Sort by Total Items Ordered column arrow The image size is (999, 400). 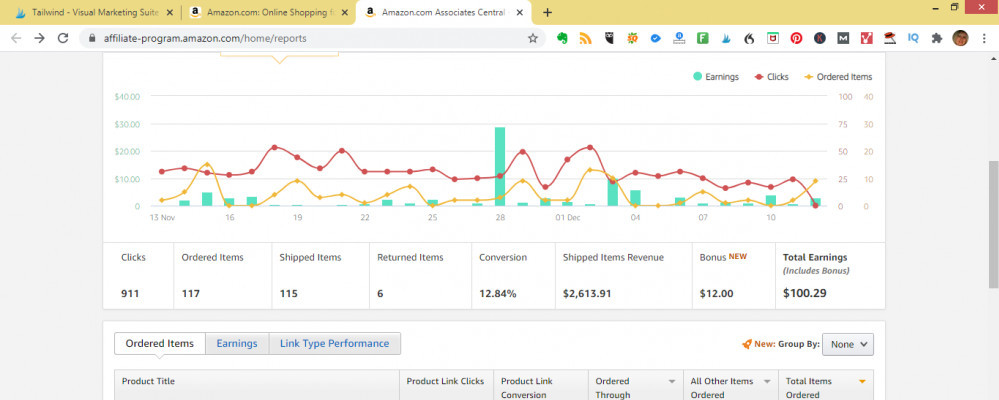click(x=863, y=382)
